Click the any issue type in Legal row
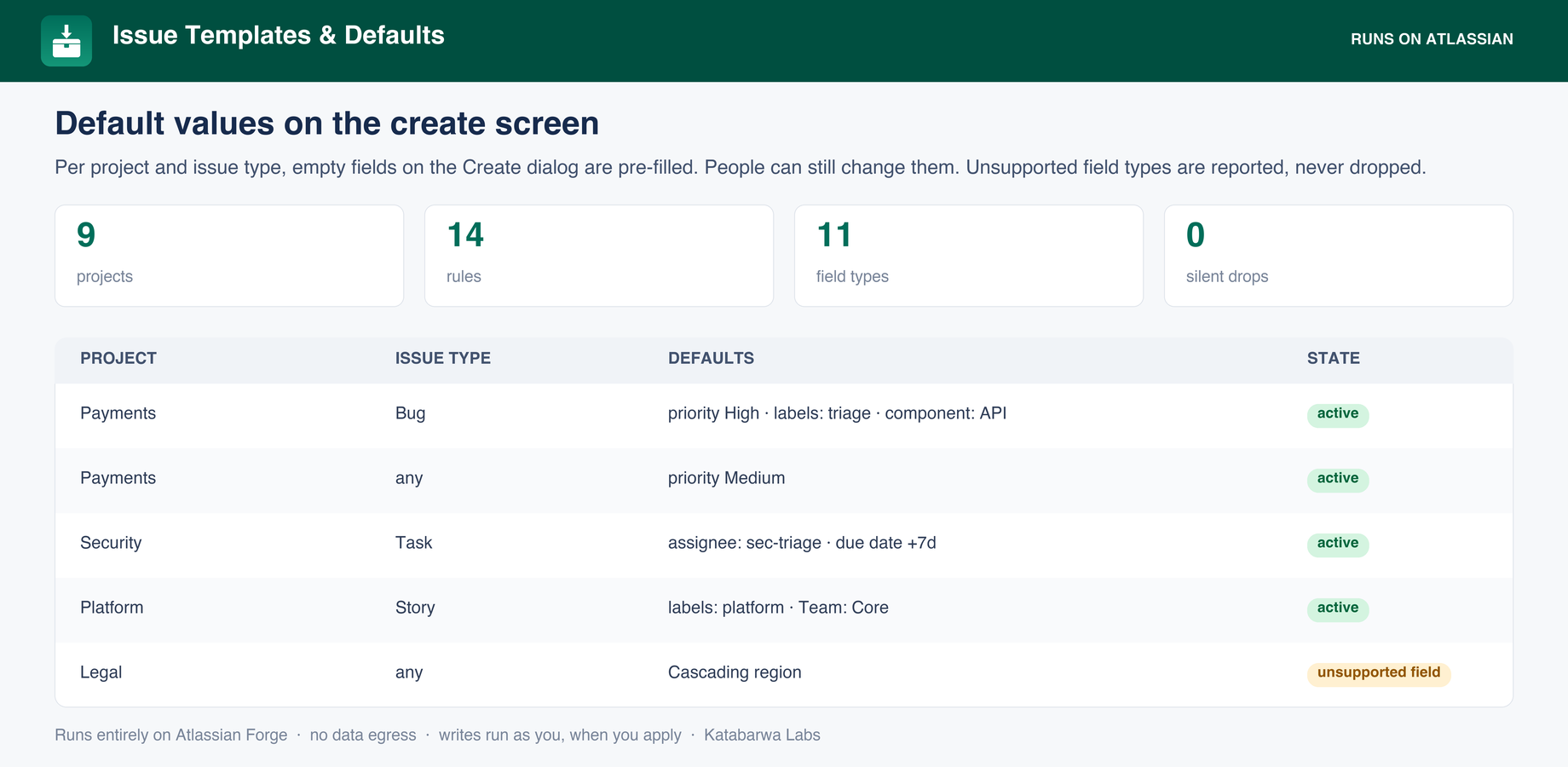The height and width of the screenshot is (767, 1568). (x=409, y=672)
